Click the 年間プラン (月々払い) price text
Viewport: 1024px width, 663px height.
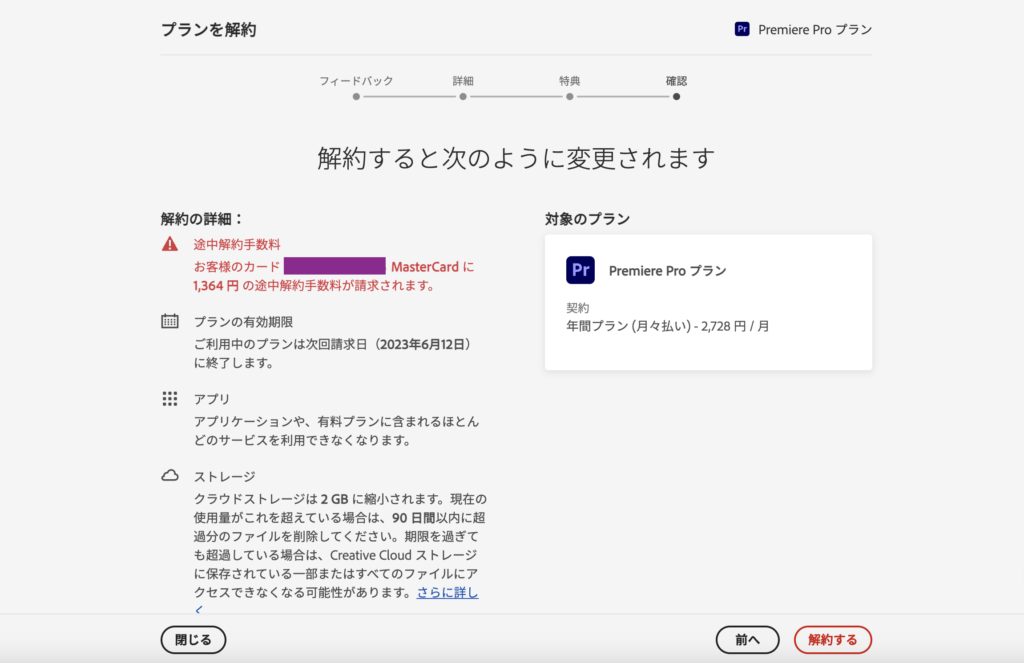pos(667,326)
